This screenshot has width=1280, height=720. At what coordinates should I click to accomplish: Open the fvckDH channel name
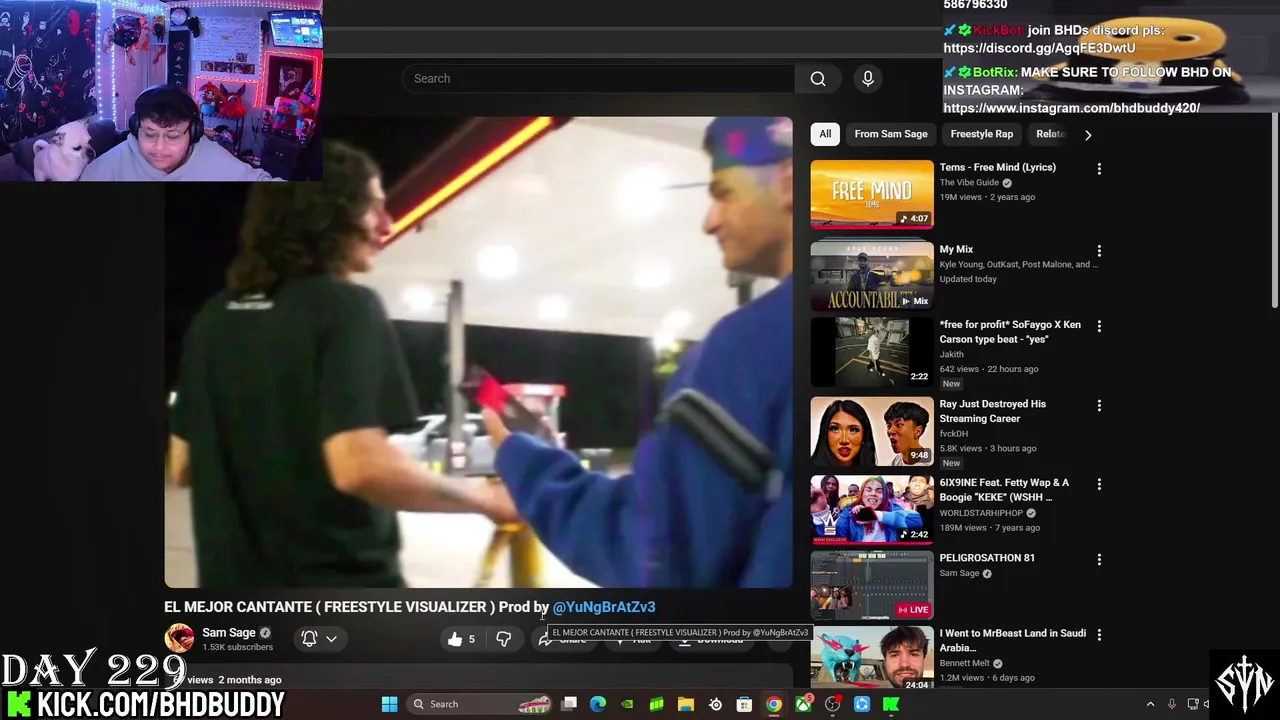953,434
